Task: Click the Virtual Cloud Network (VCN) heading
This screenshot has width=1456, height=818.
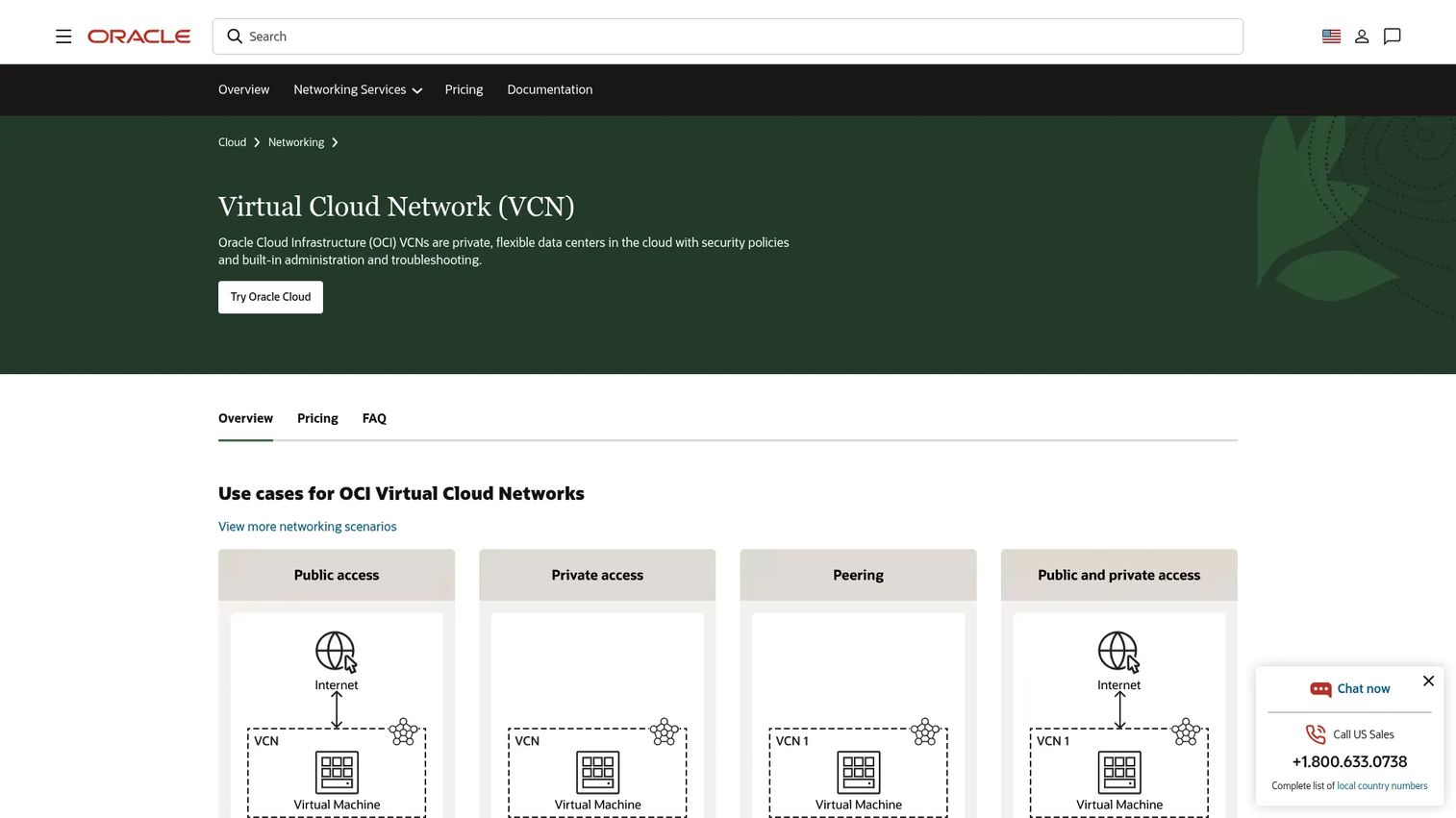Action: (396, 207)
